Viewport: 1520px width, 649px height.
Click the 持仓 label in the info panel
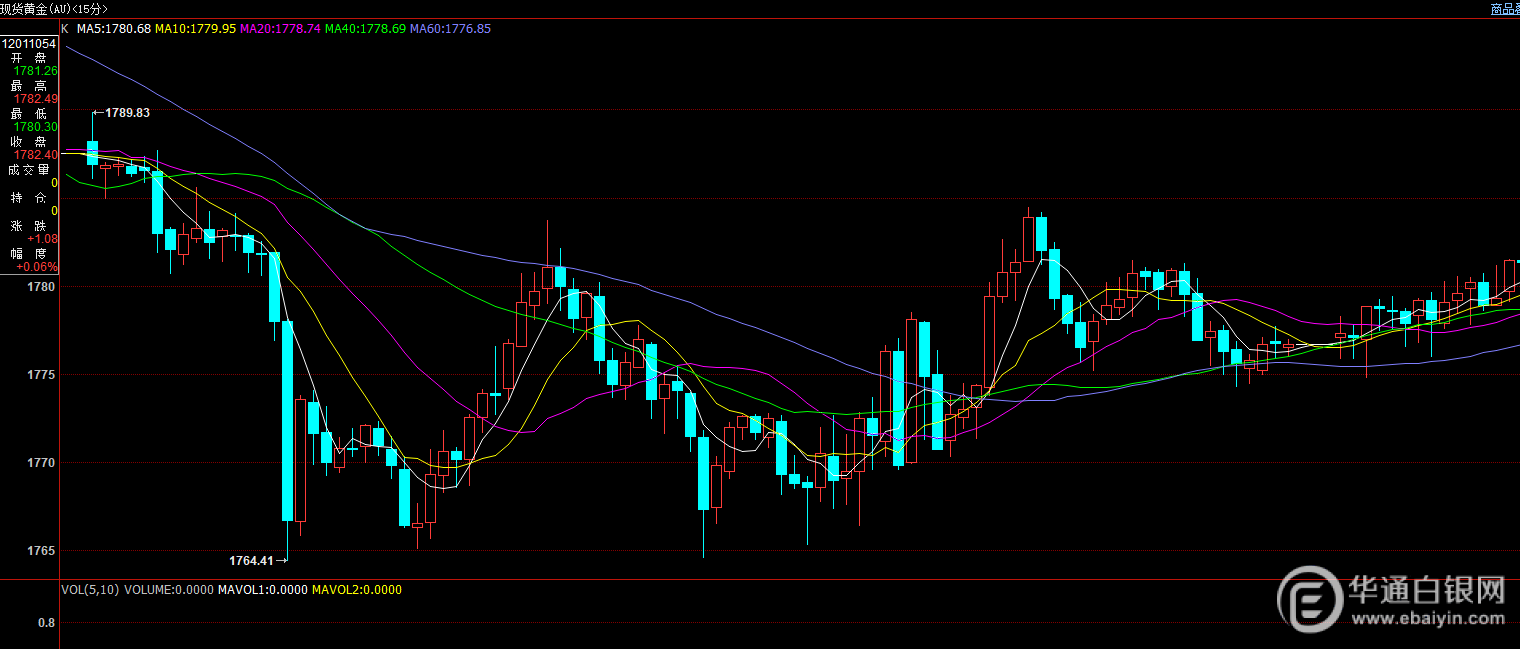(x=29, y=197)
